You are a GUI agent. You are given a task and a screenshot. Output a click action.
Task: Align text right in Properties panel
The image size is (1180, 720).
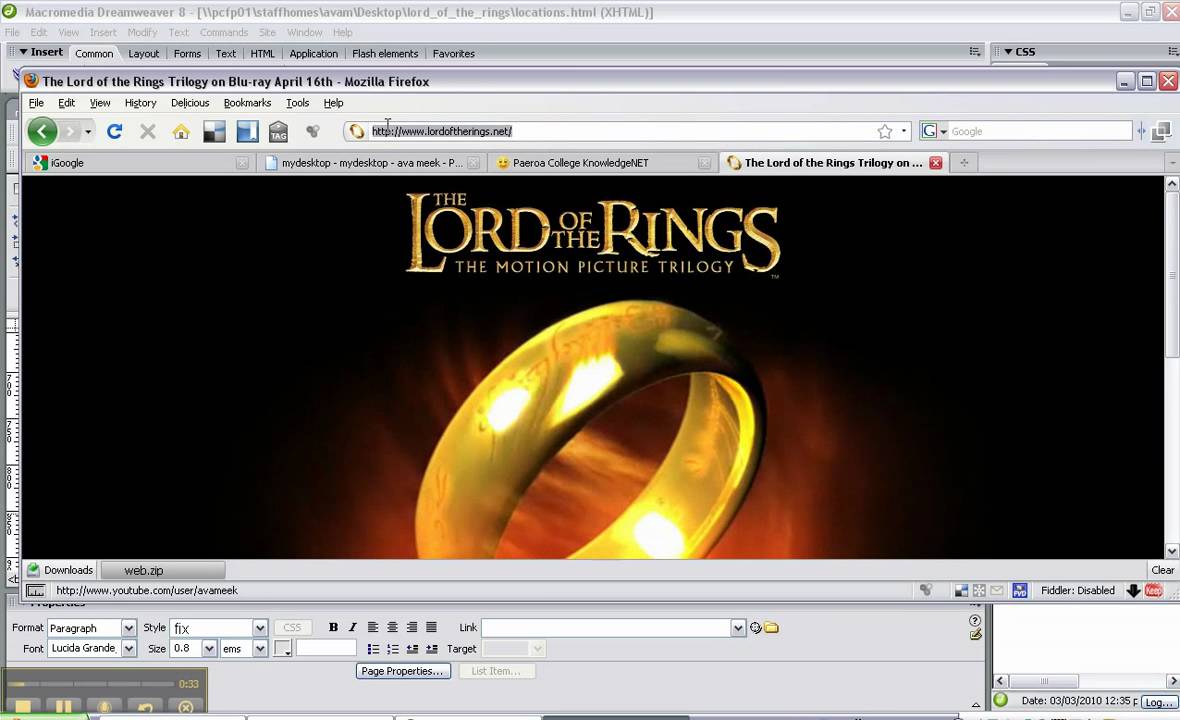pyautogui.click(x=412, y=627)
